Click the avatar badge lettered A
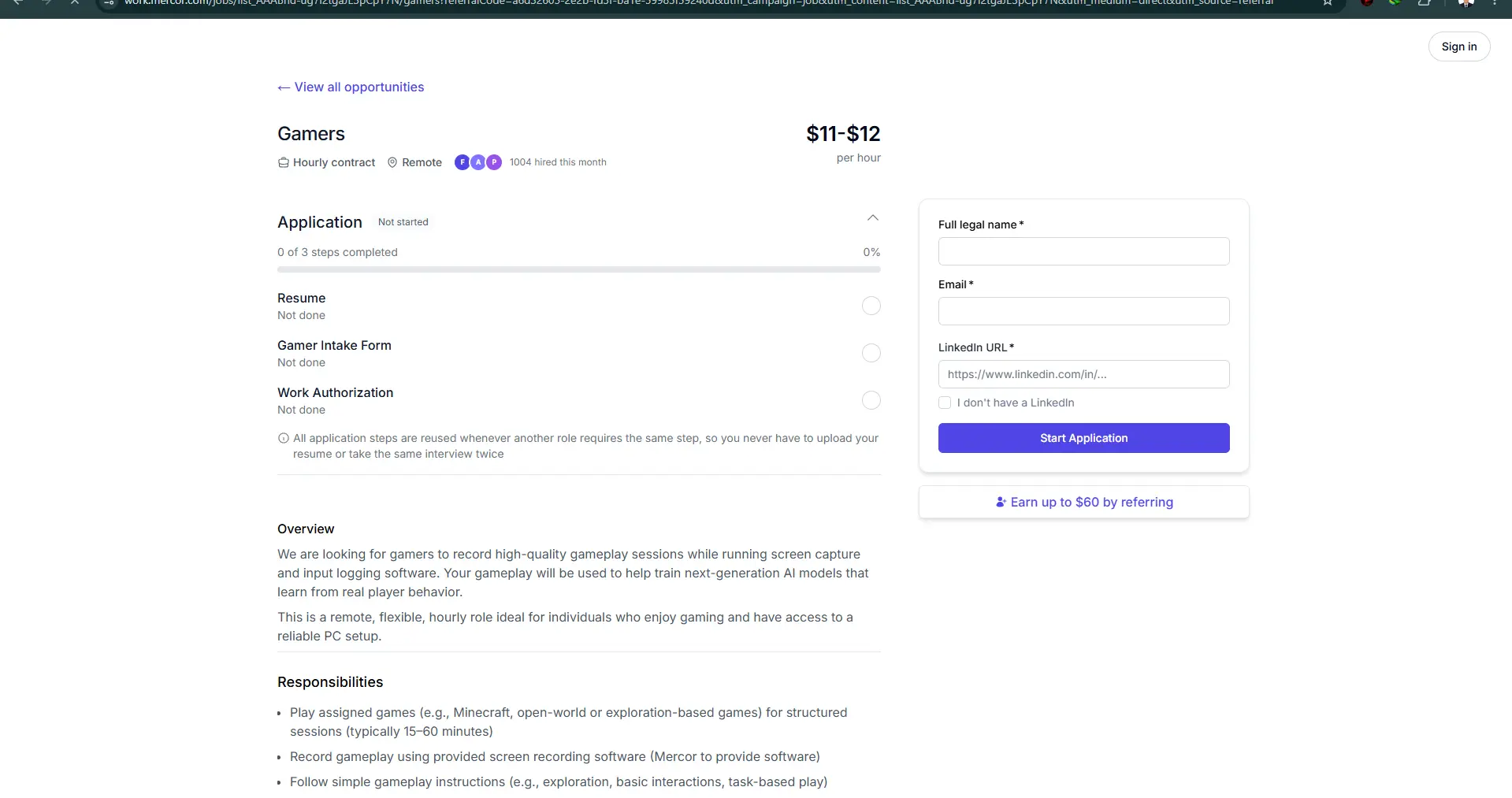Viewport: 1512px width, 798px height. (478, 162)
